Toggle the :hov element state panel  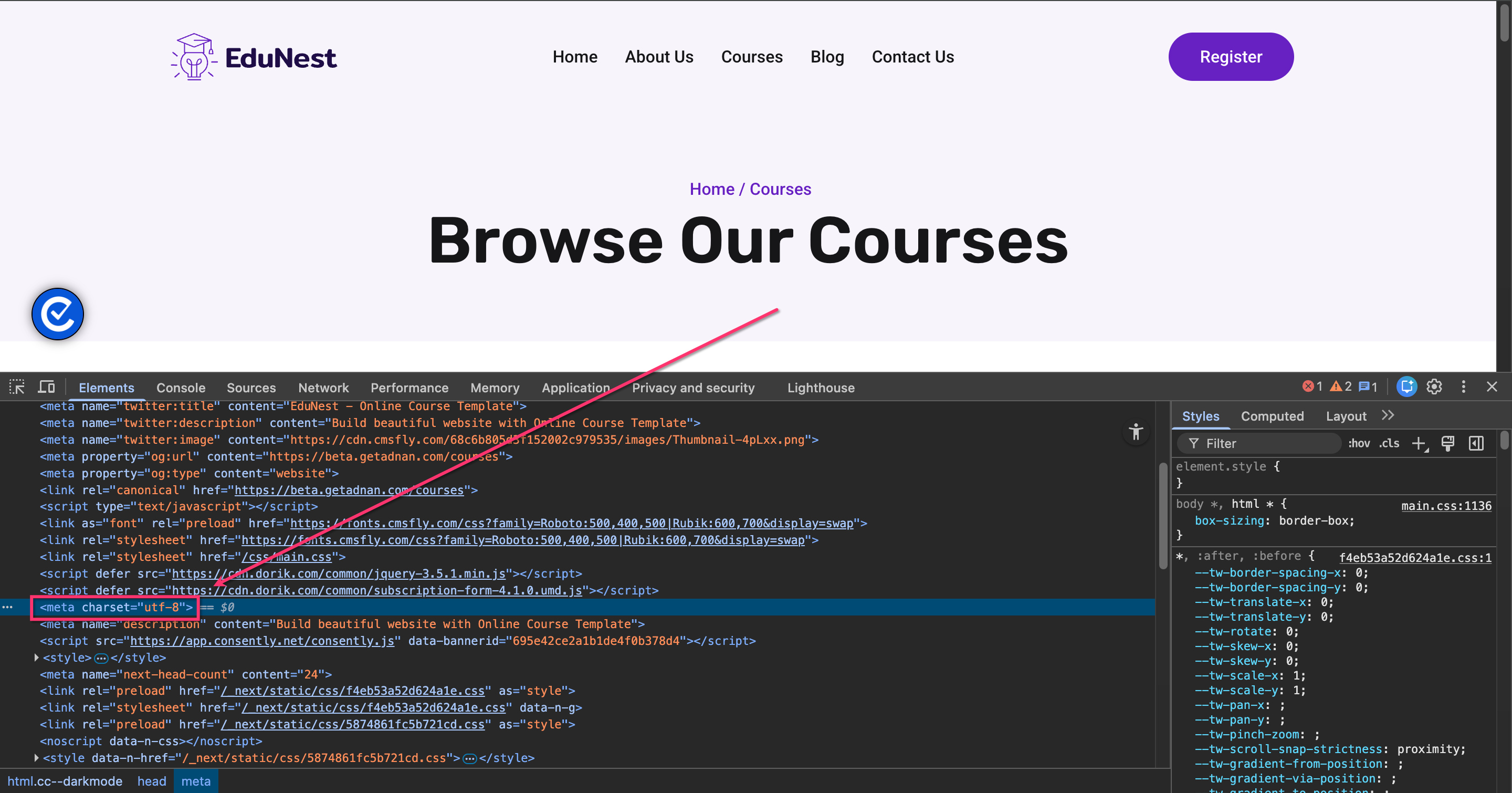[x=1359, y=444]
